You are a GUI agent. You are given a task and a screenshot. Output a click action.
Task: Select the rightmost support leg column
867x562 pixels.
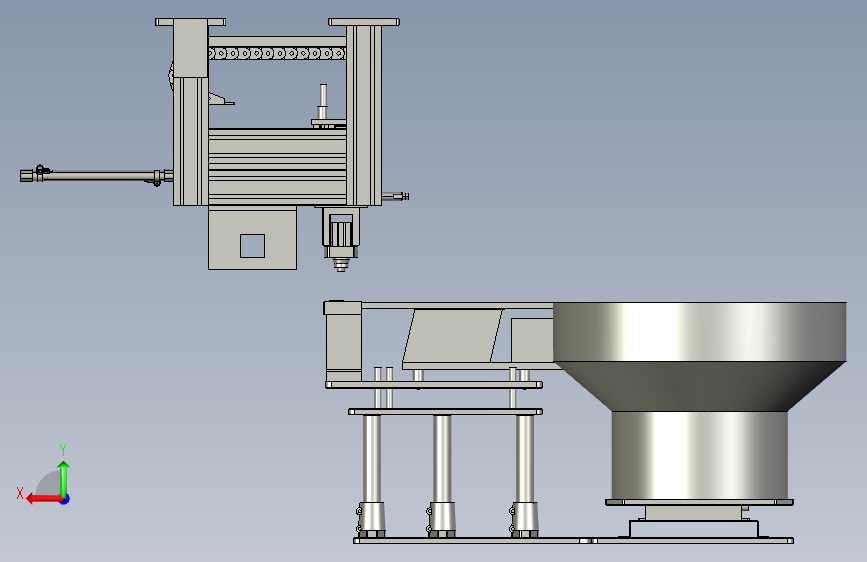click(524, 459)
